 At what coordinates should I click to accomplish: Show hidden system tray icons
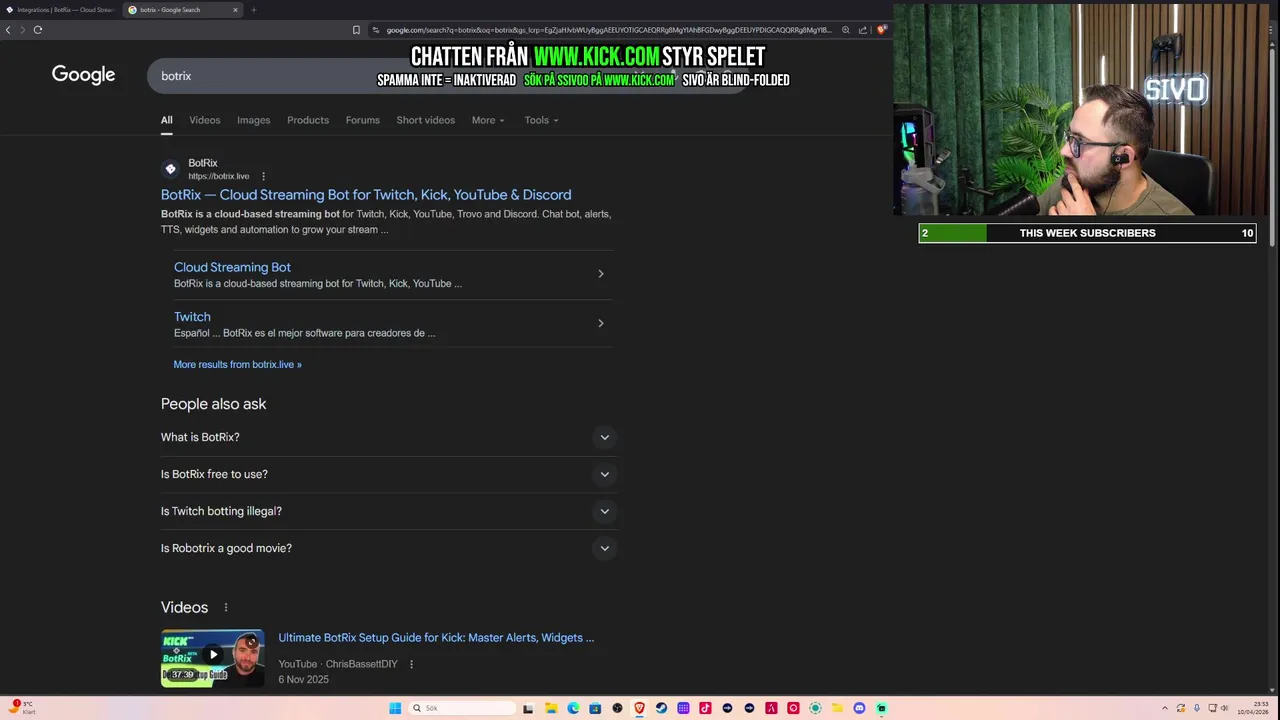(x=1165, y=708)
